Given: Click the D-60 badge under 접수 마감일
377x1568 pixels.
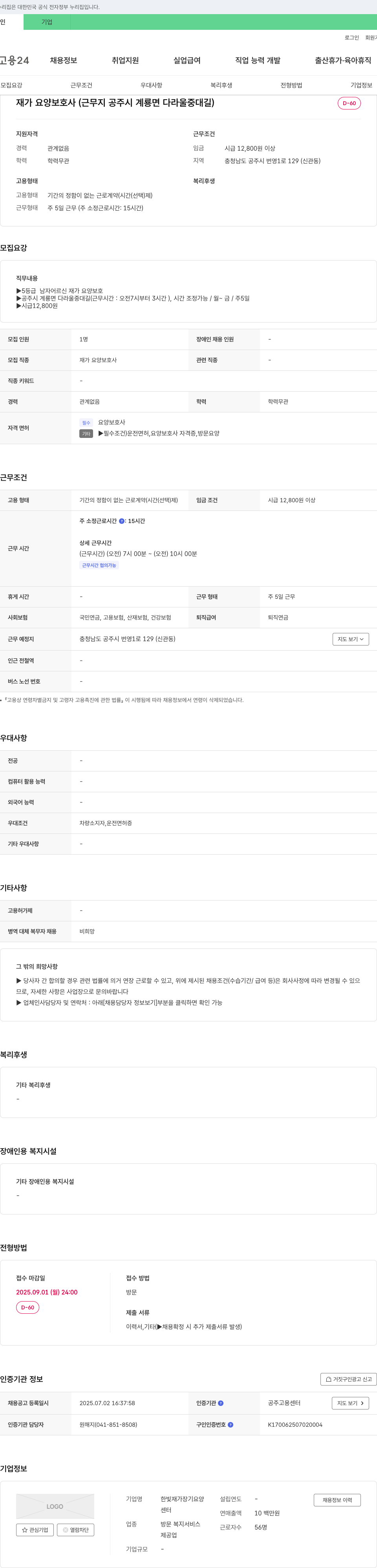Looking at the screenshot, I should pos(27,1307).
